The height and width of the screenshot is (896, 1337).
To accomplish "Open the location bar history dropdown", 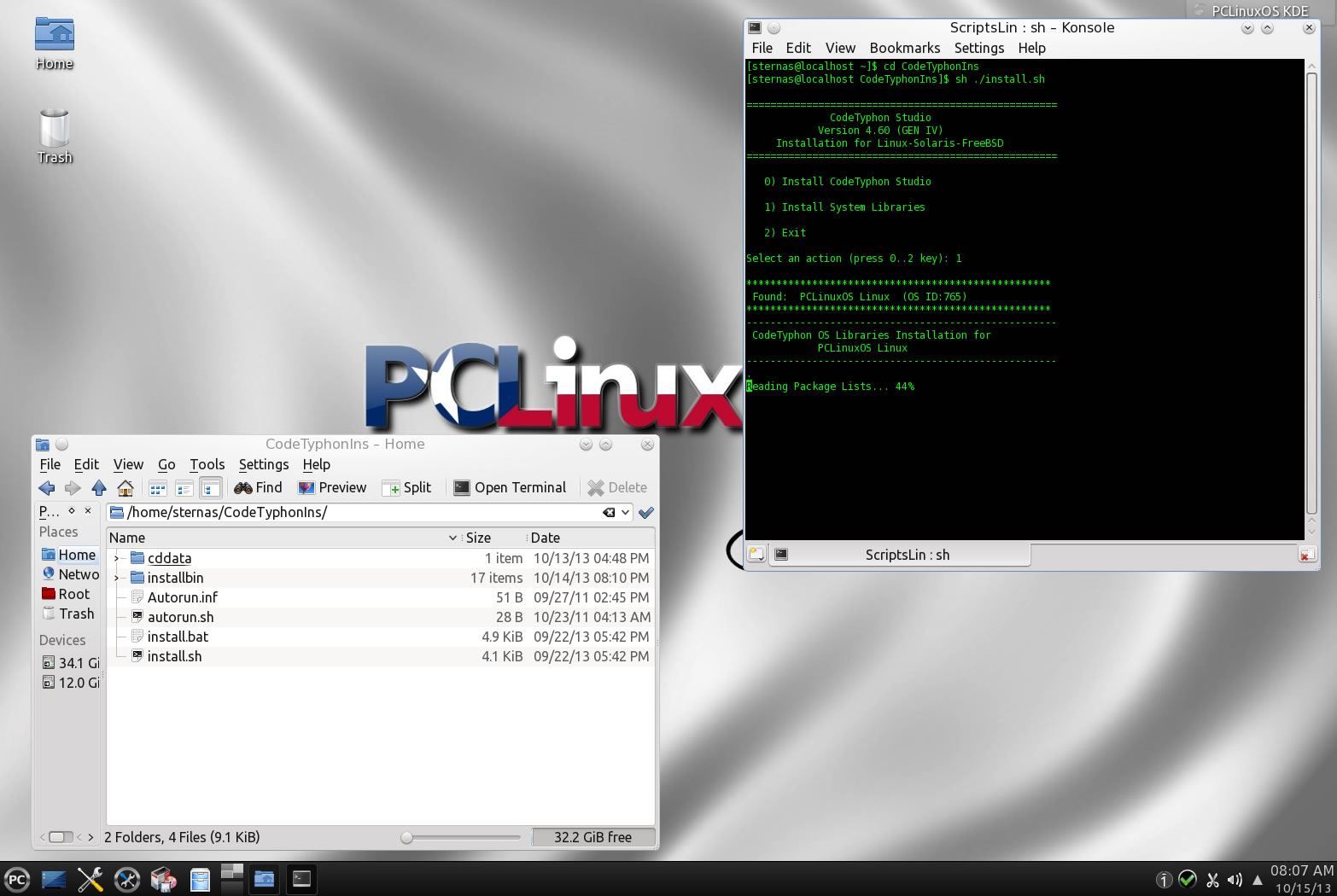I will [x=626, y=513].
